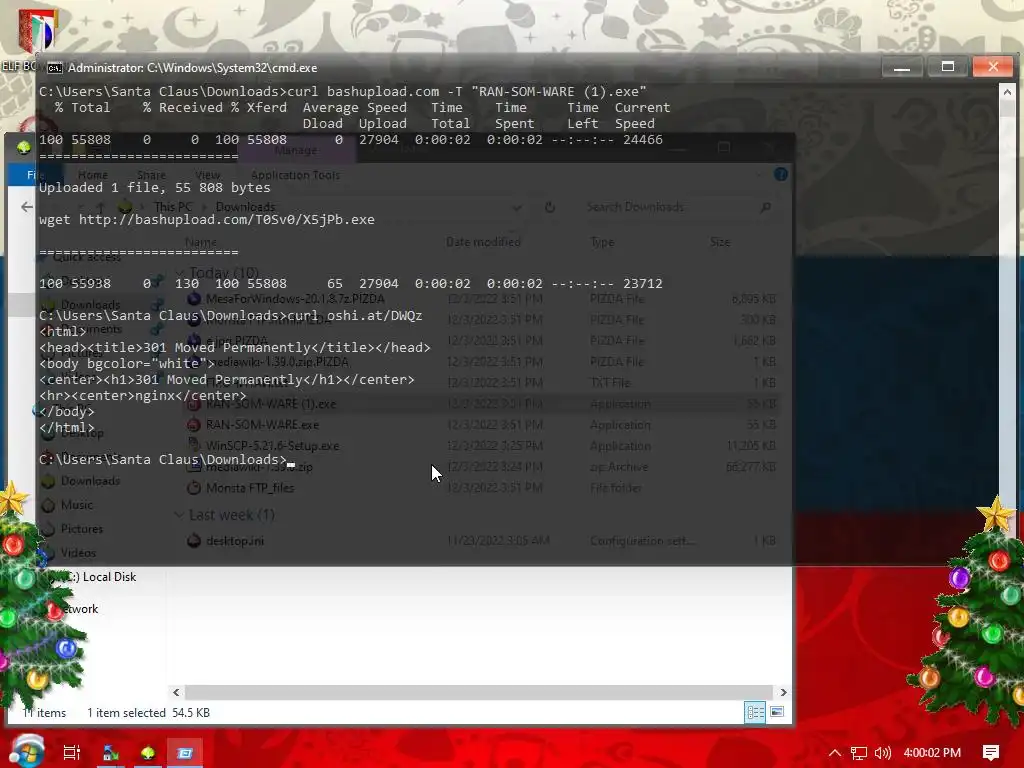
Task: Click the 4:00:02 PM taskbar clock
Action: coord(932,753)
